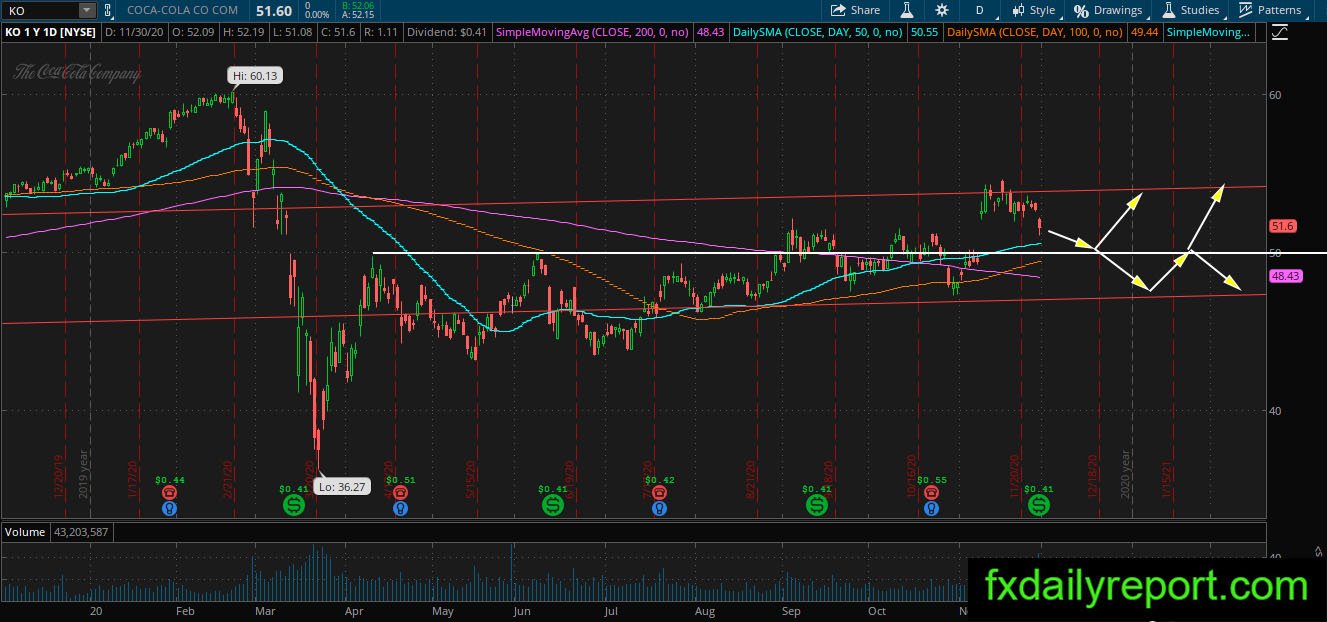The image size is (1327, 622).
Task: Click the 40 price axis label
Action: [1274, 411]
